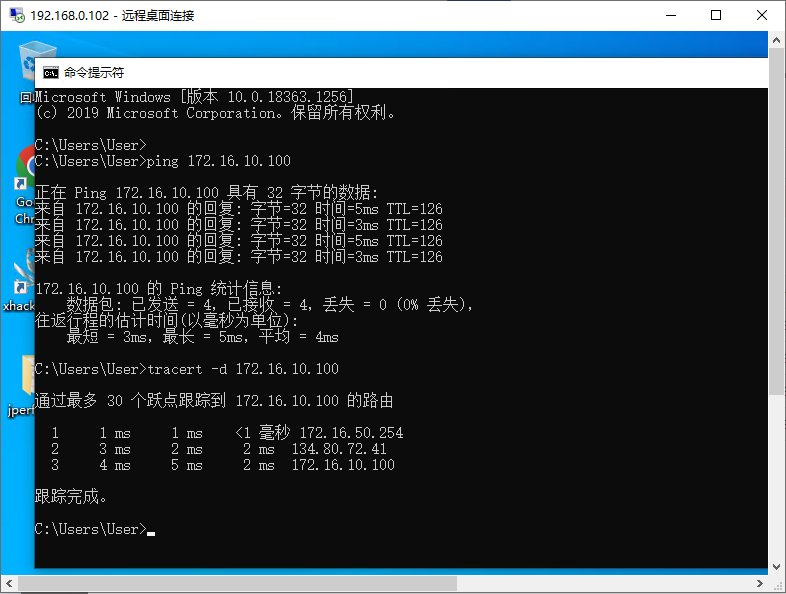Open the jperf folder on desktop

pos(23,386)
